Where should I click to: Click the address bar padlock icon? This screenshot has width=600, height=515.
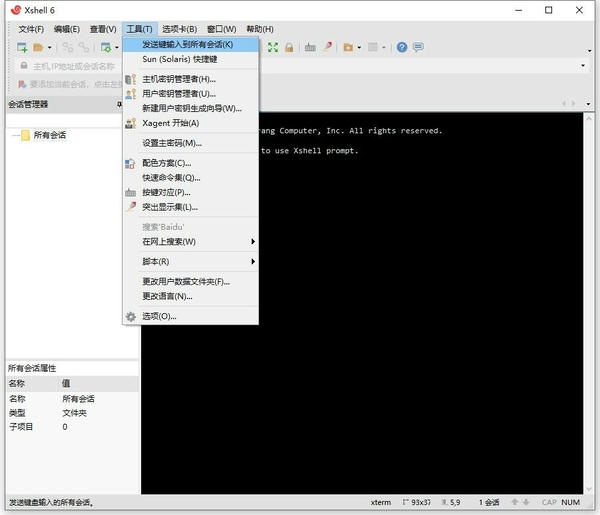[24, 66]
